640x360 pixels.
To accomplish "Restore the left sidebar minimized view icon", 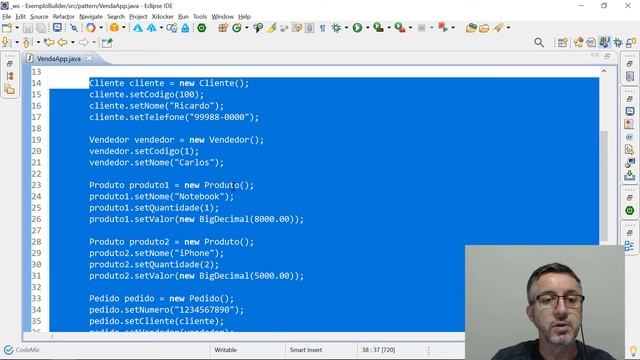I will click(x=10, y=64).
